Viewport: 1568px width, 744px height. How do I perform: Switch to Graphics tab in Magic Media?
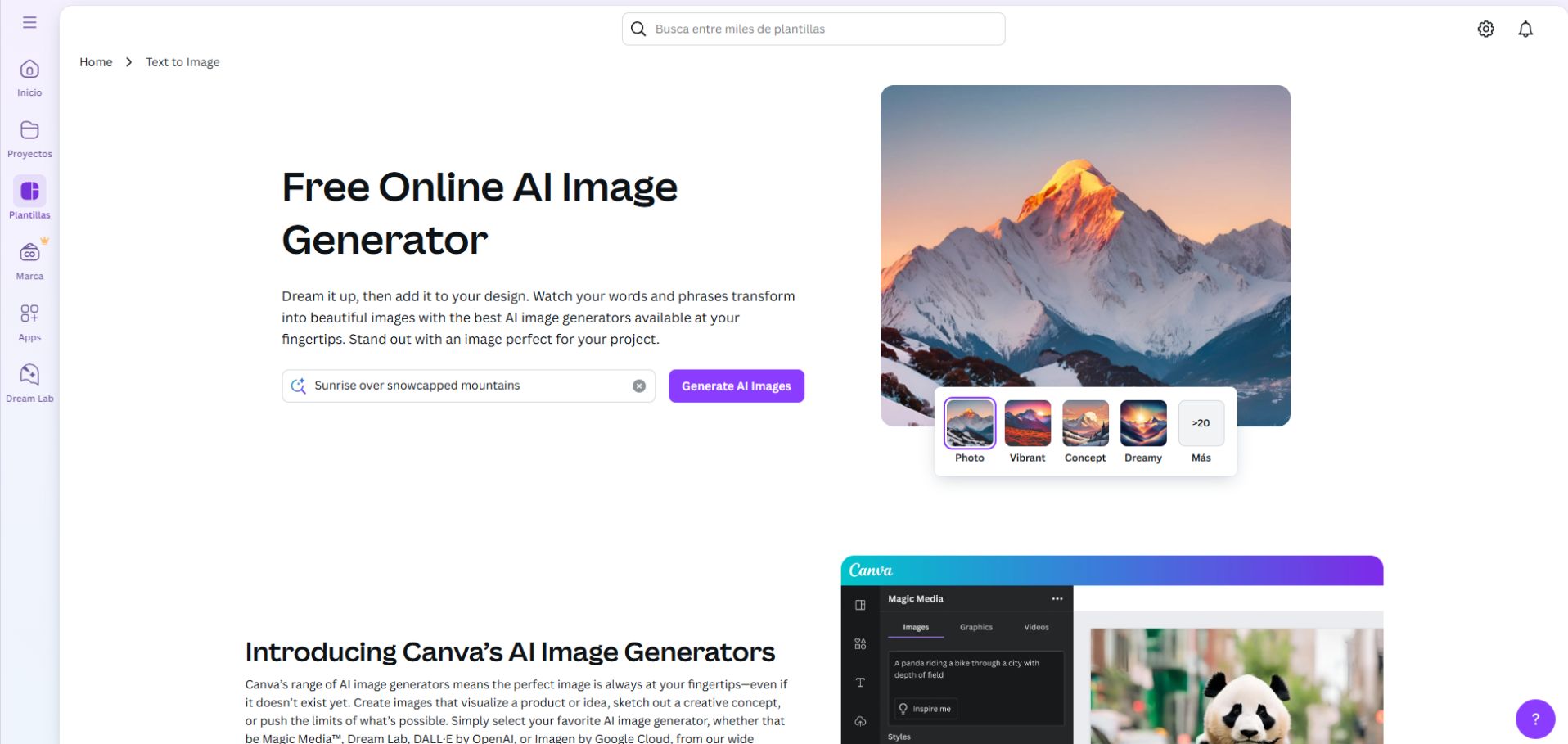click(976, 627)
